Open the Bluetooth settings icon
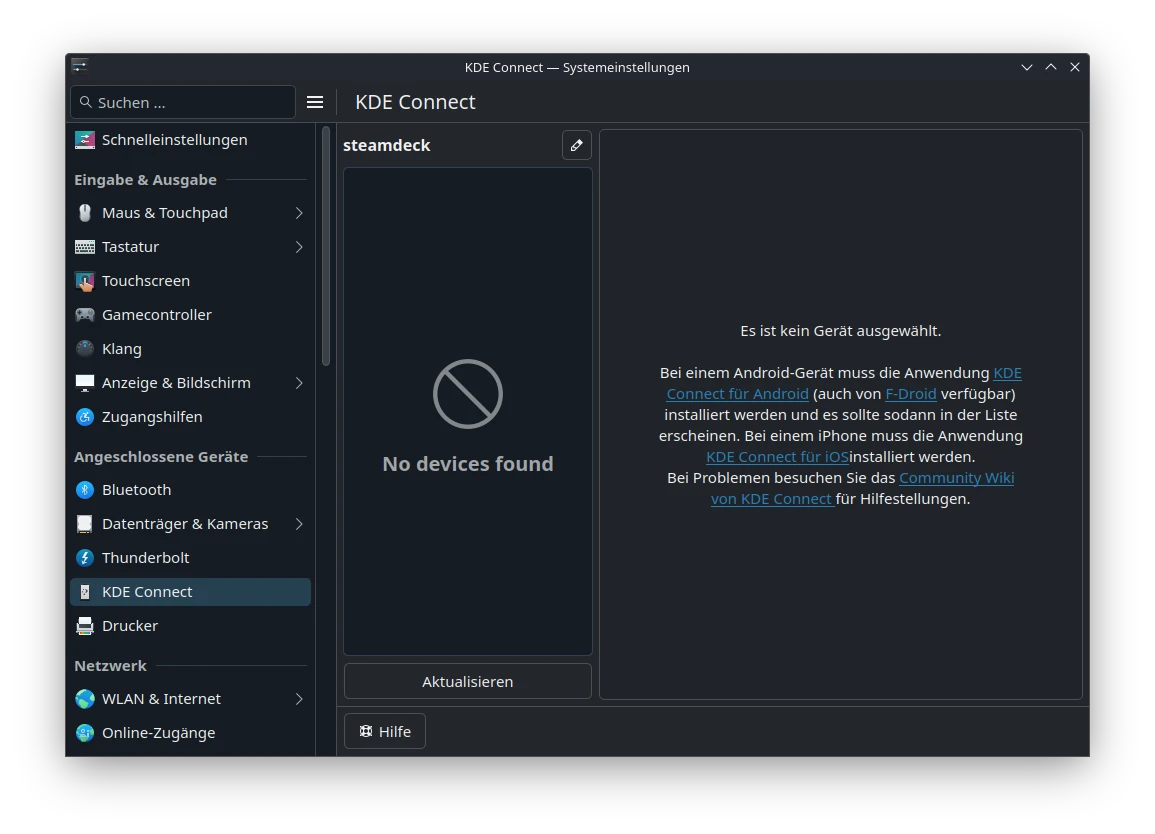This screenshot has height=834, width=1155. 85,489
